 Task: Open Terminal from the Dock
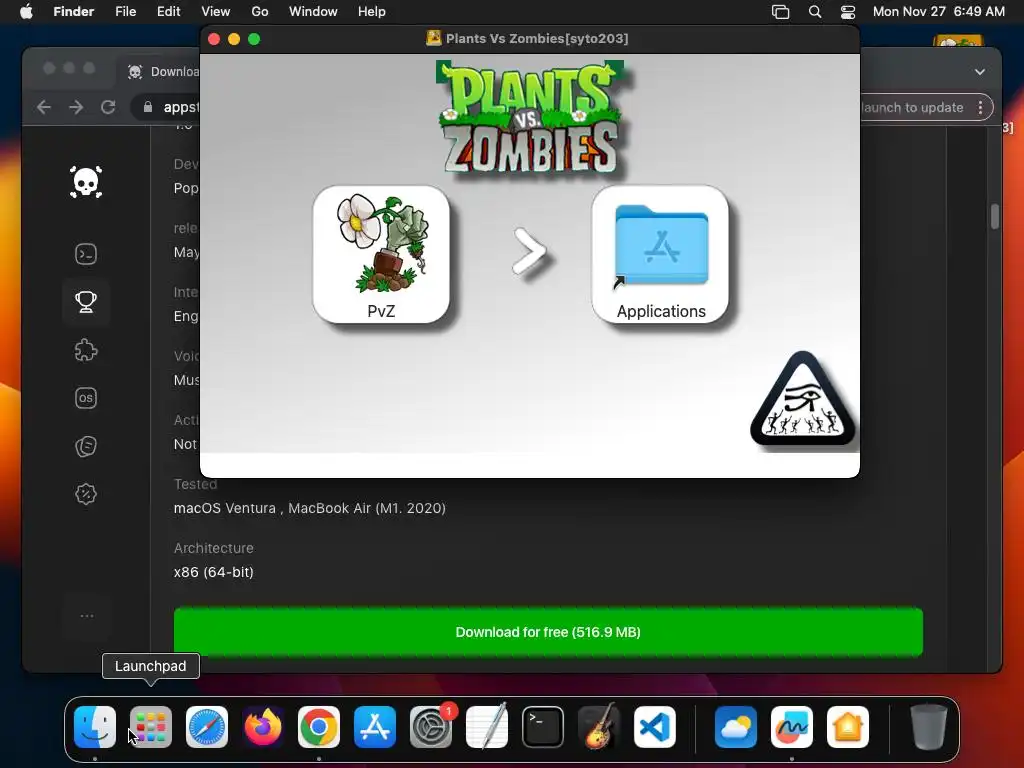(543, 727)
